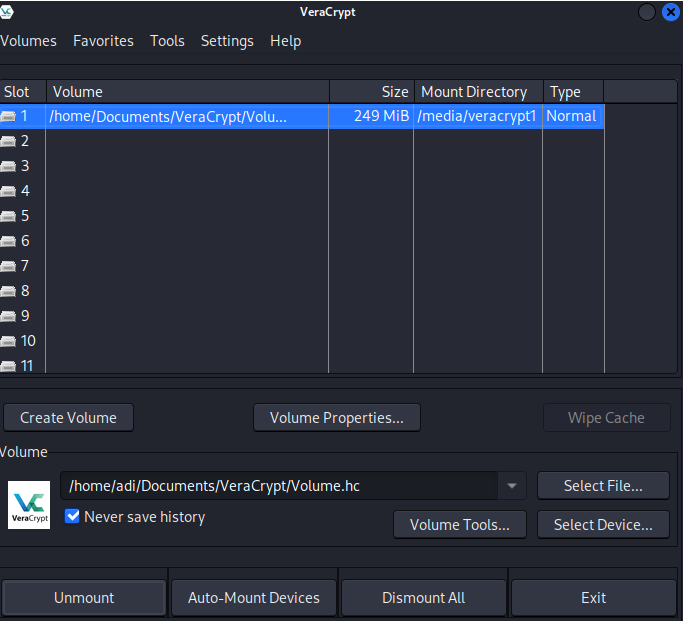Click the VeraCrypt logo beside the volume path

click(29, 505)
